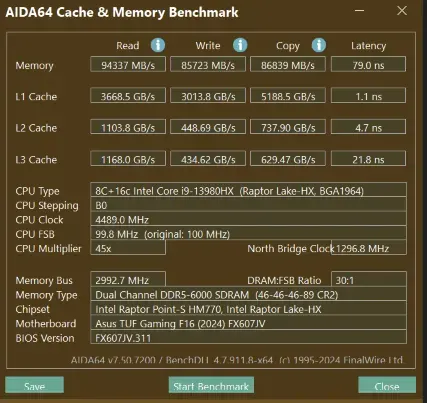Minimize the AIDA64 benchmark window
427x403 pixels.
click(x=359, y=11)
